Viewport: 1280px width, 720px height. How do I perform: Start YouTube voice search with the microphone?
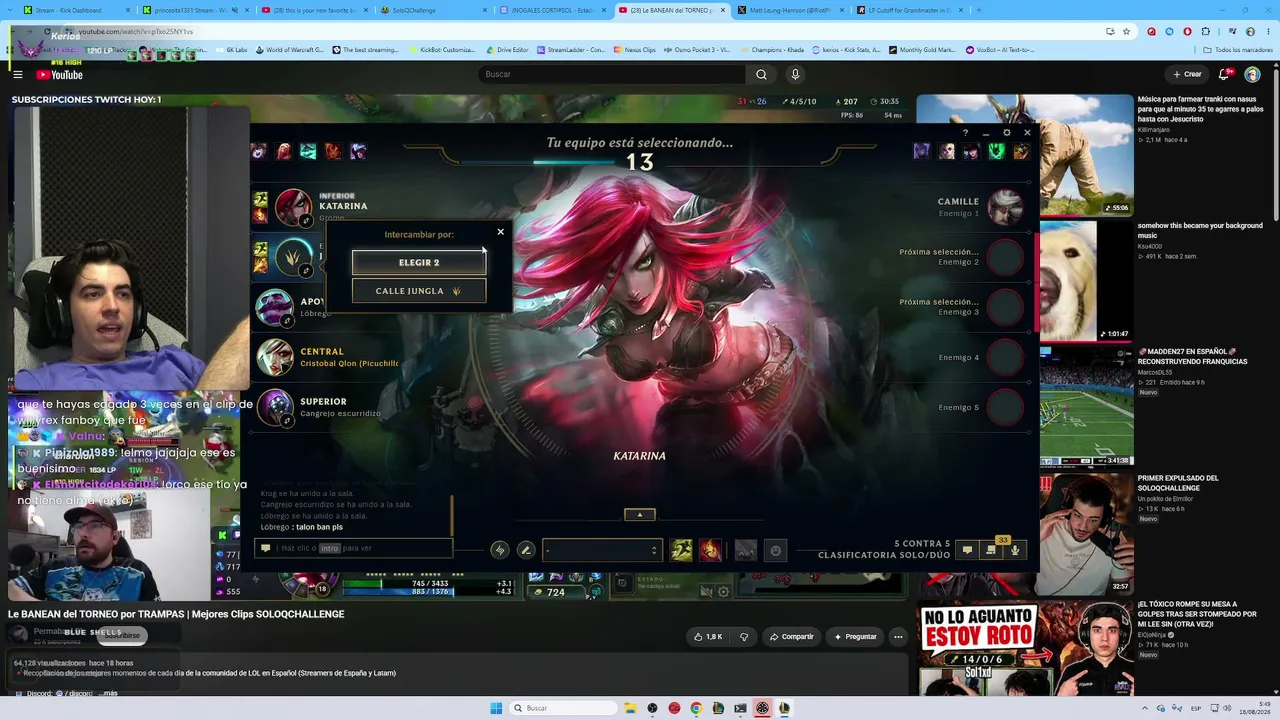pos(795,74)
